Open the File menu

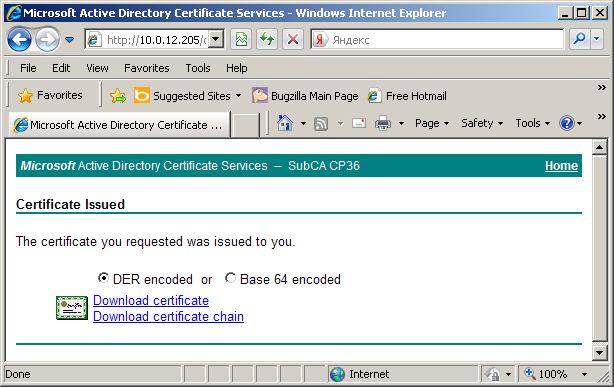coord(28,68)
